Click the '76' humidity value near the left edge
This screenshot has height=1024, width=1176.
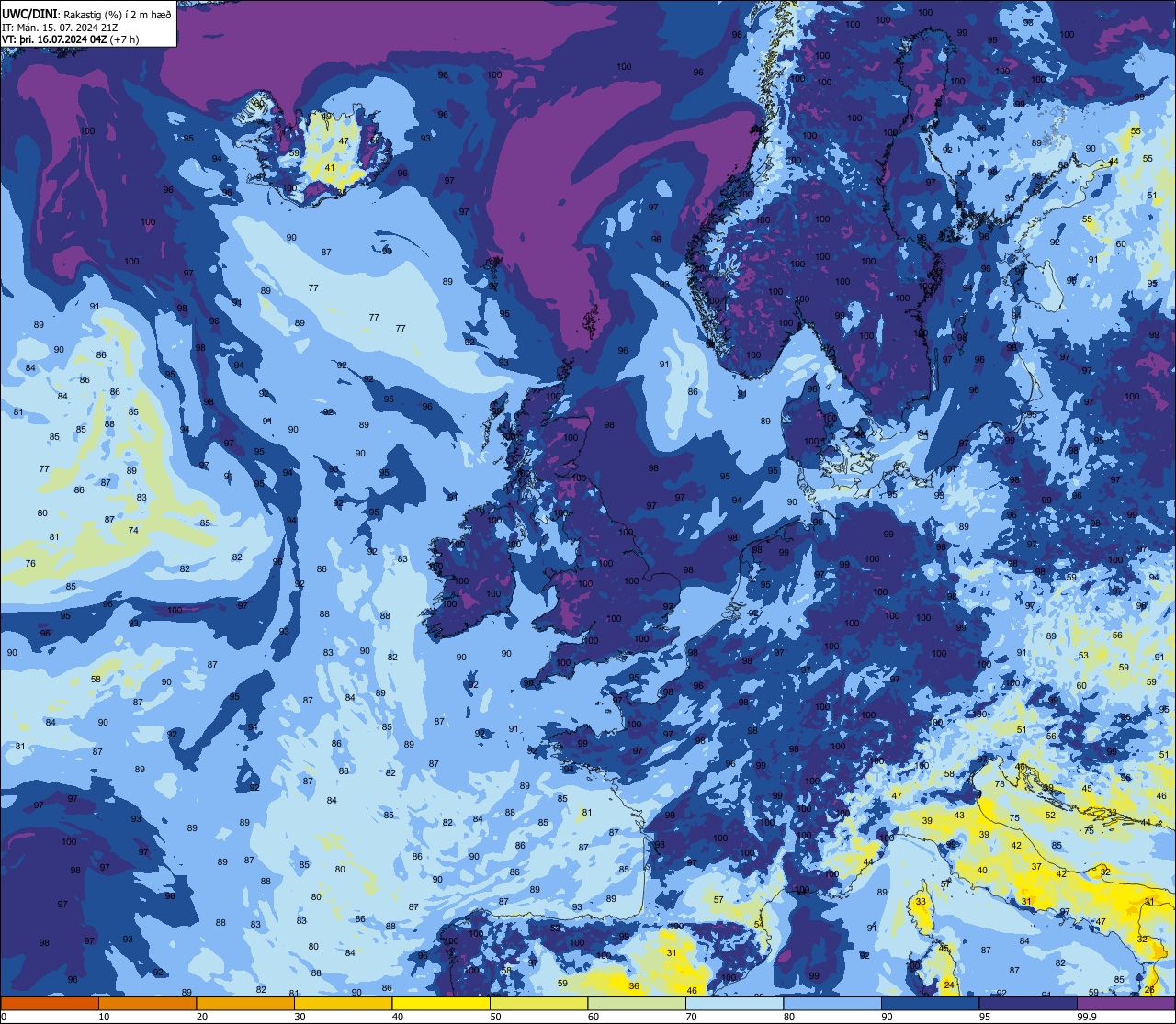click(30, 564)
